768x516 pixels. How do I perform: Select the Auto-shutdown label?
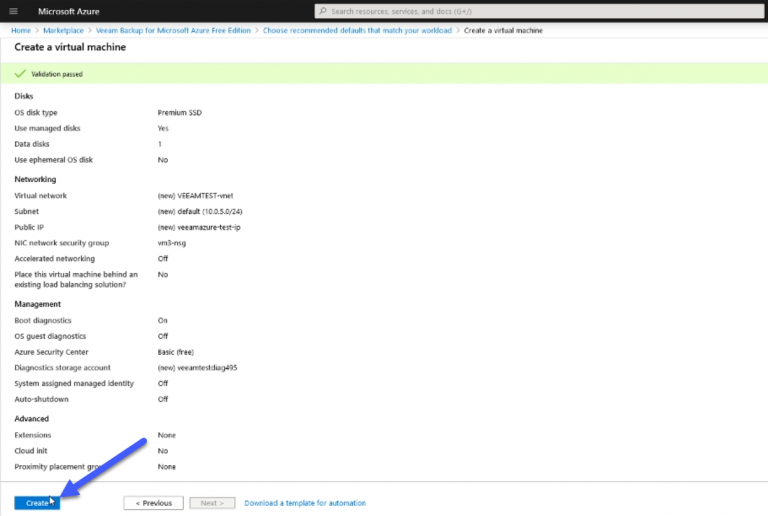point(42,399)
